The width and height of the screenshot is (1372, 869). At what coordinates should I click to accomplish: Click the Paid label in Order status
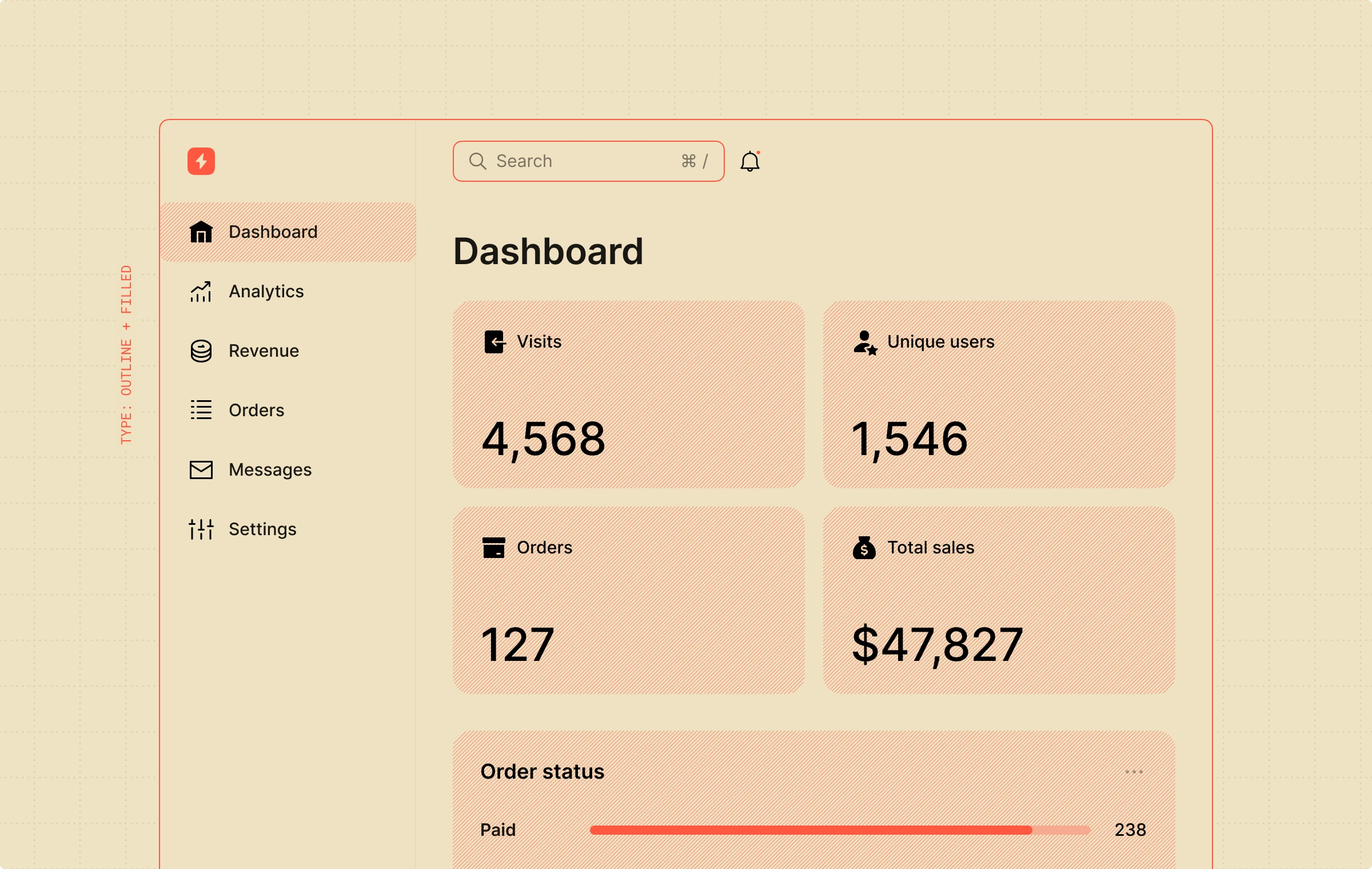498,830
